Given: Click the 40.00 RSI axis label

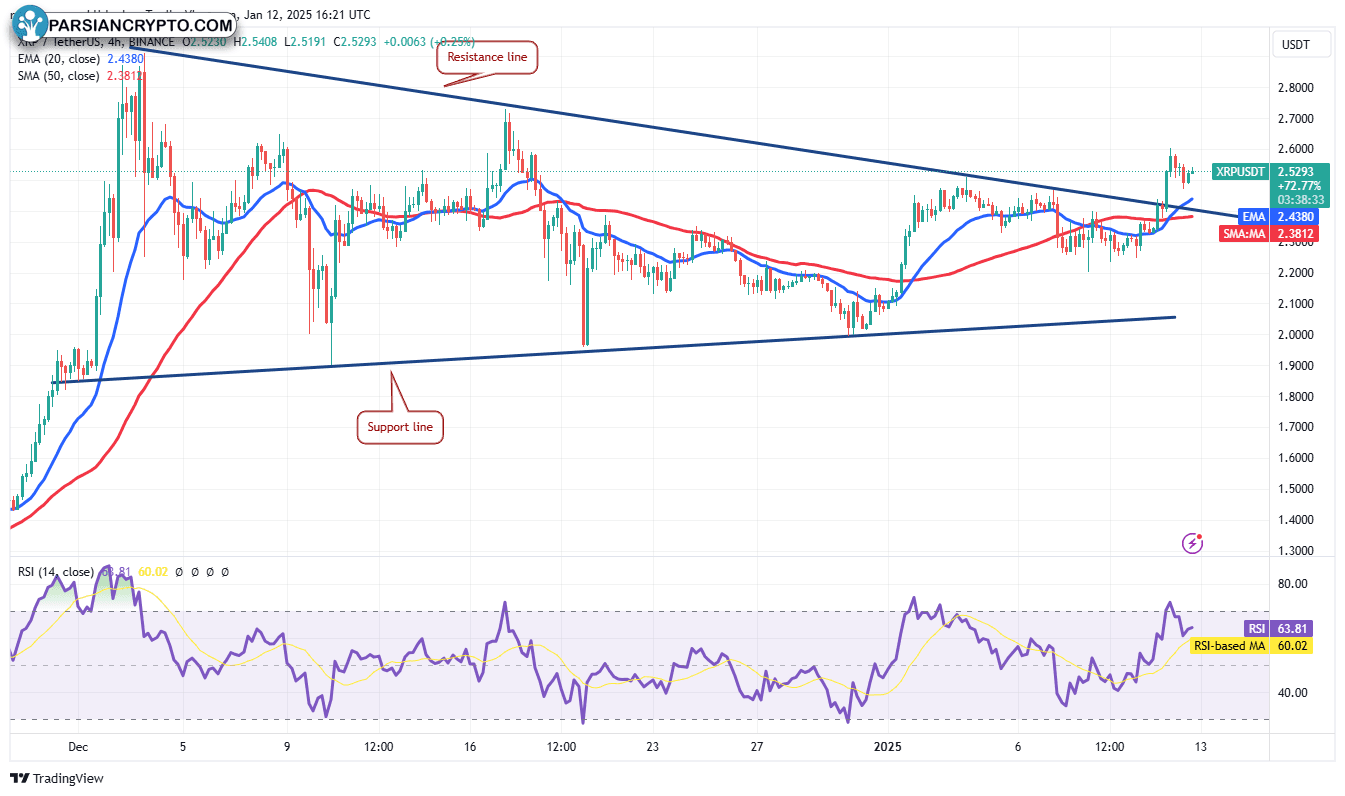Looking at the screenshot, I should coord(1294,692).
